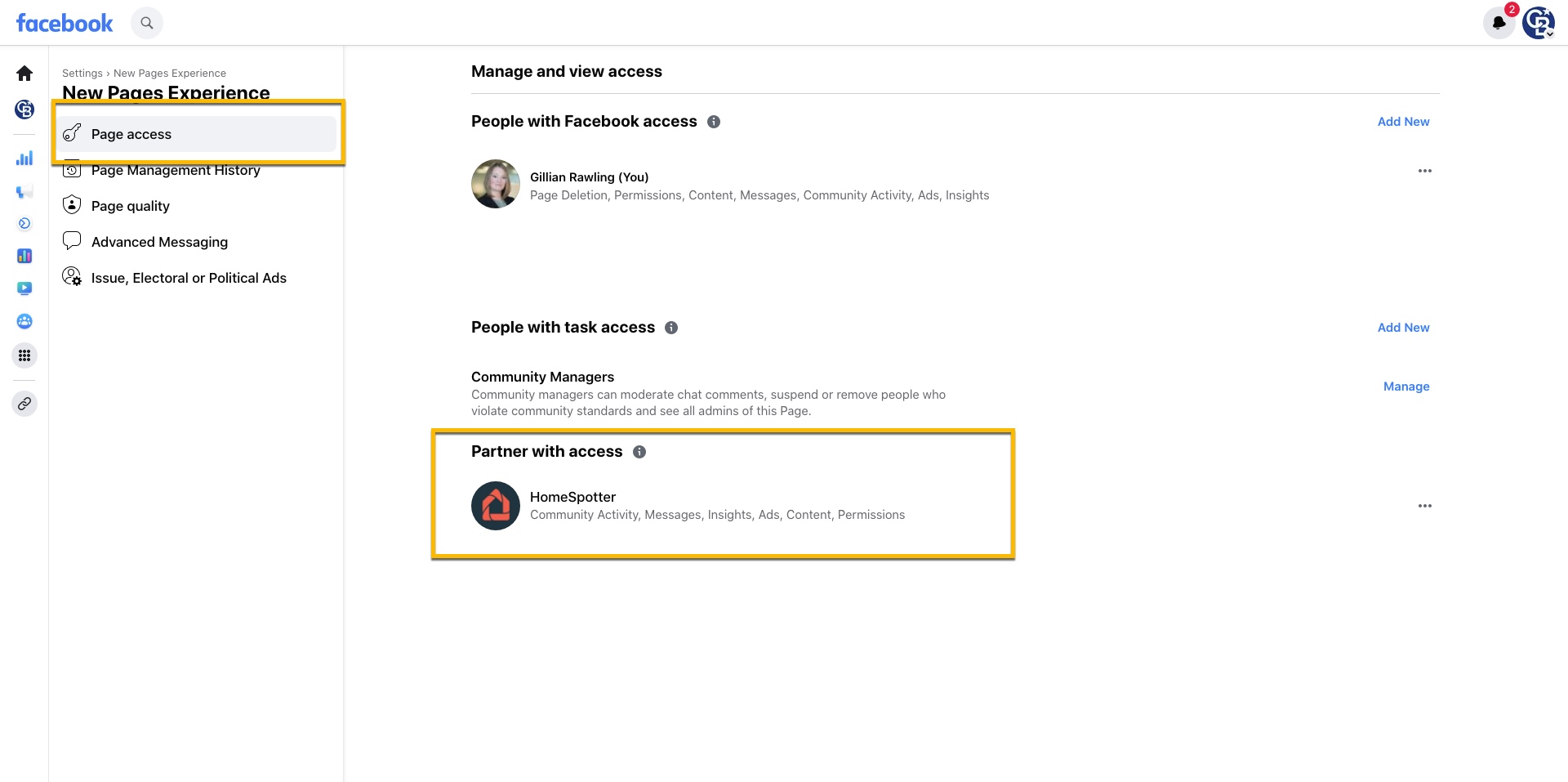The image size is (1568, 782).
Task: Click the groups people icon in sidebar
Action: click(24, 321)
